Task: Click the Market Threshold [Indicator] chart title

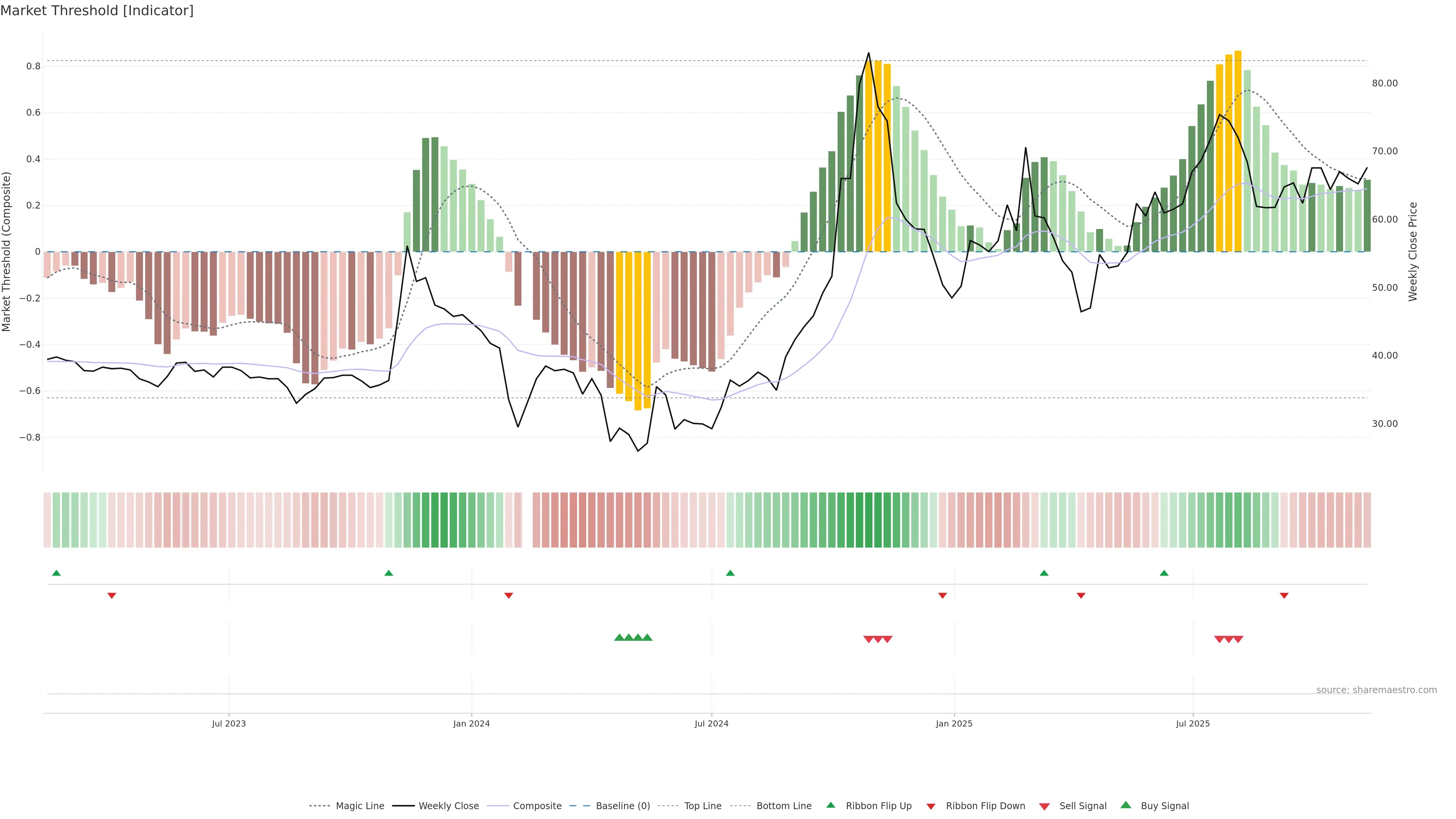Action: click(97, 11)
